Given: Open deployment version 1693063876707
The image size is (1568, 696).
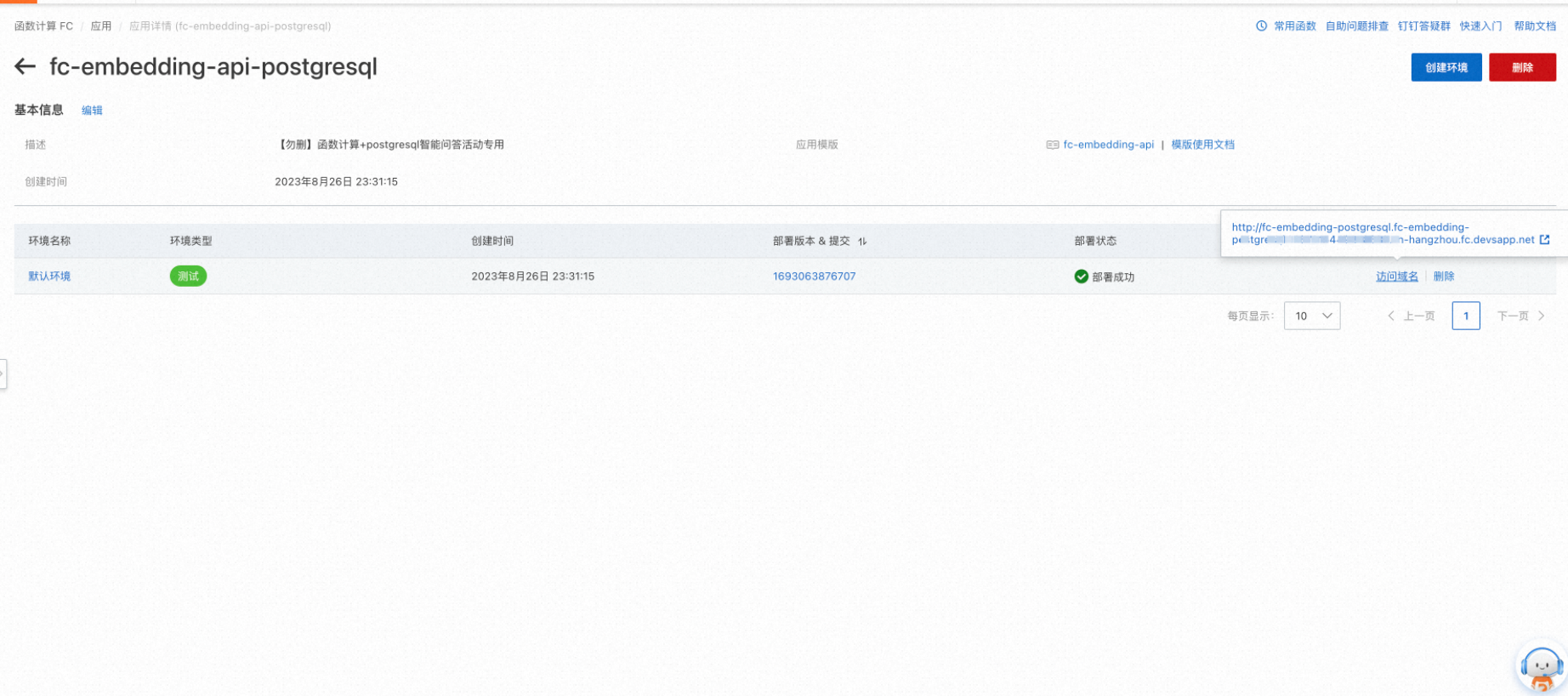Looking at the screenshot, I should pyautogui.click(x=814, y=277).
